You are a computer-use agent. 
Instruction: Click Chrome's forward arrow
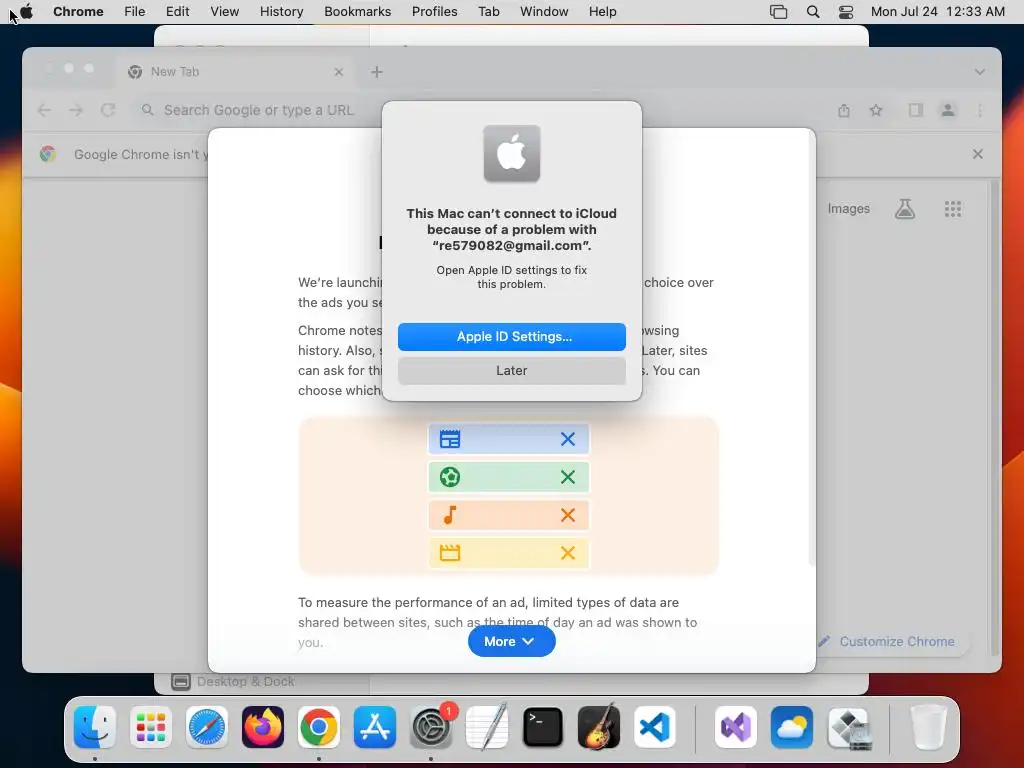click(x=76, y=110)
